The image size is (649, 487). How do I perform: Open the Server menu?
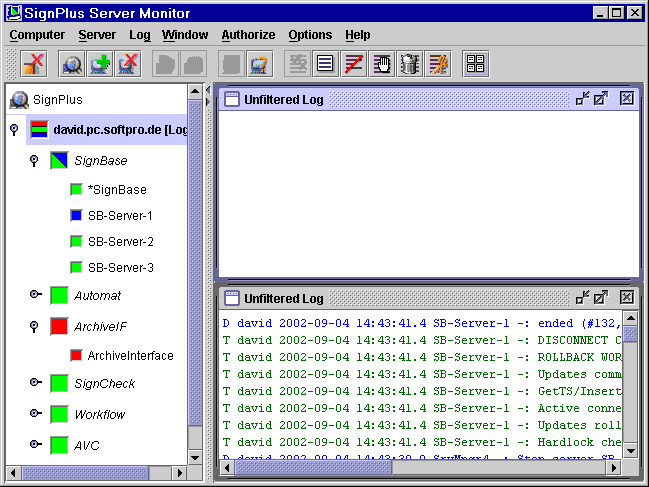point(97,35)
